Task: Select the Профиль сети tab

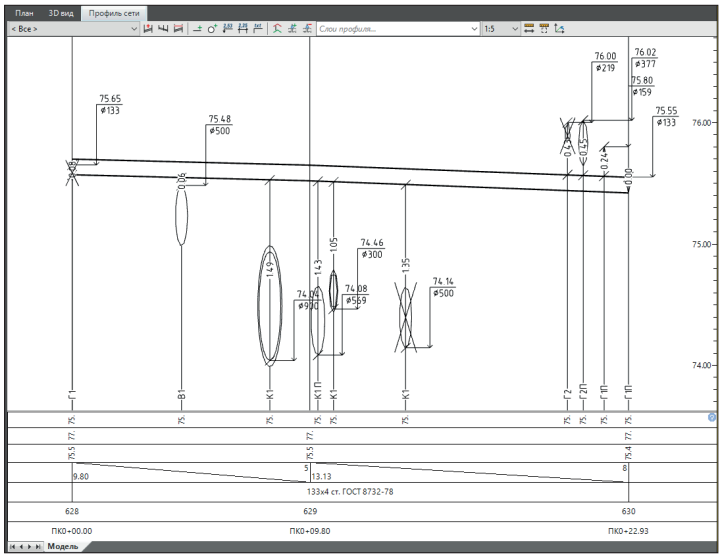Action: 113,13
